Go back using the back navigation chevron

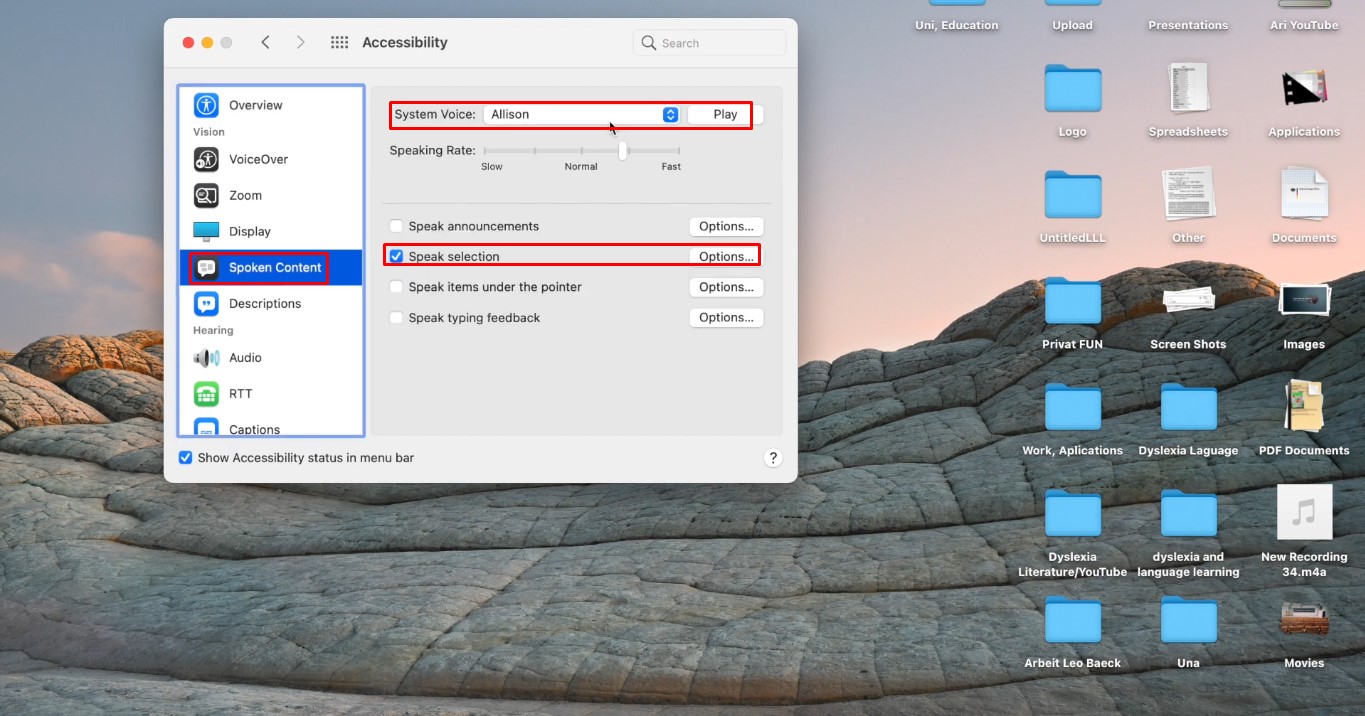click(266, 42)
